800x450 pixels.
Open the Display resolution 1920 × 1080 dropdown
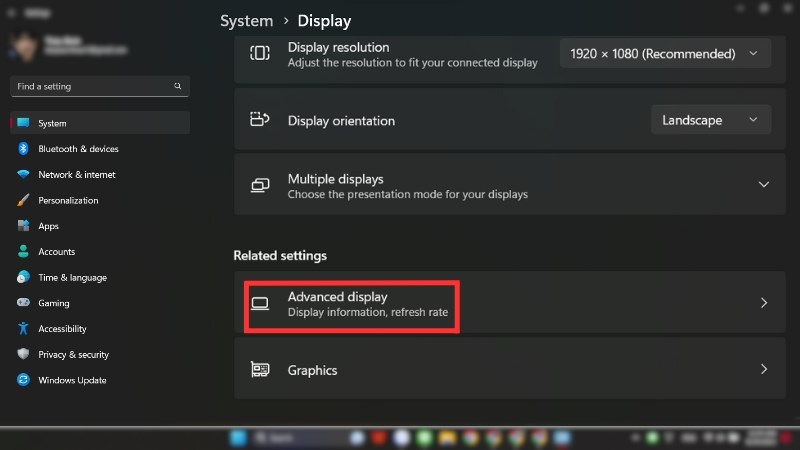665,54
